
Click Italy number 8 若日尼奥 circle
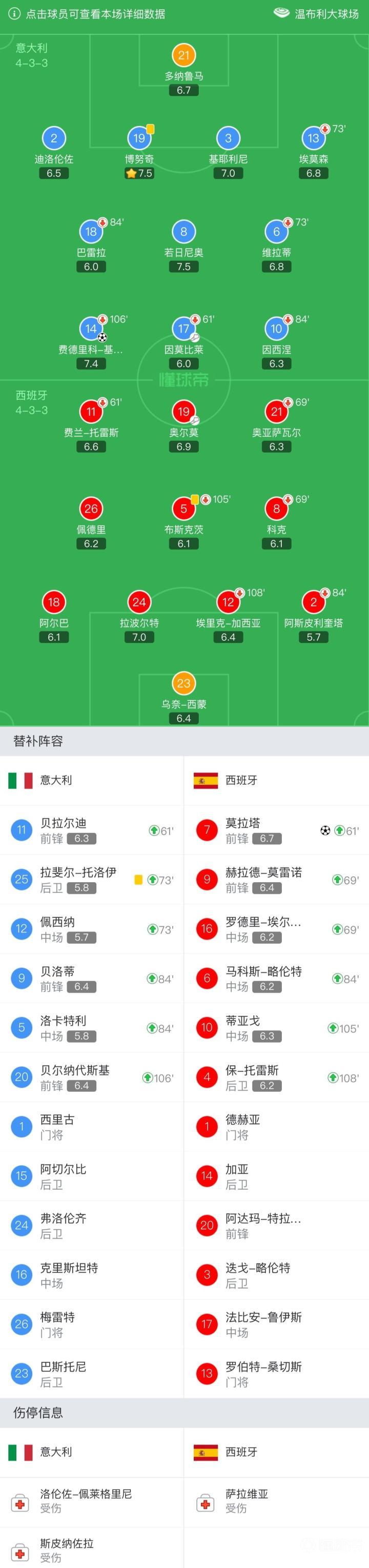(183, 231)
